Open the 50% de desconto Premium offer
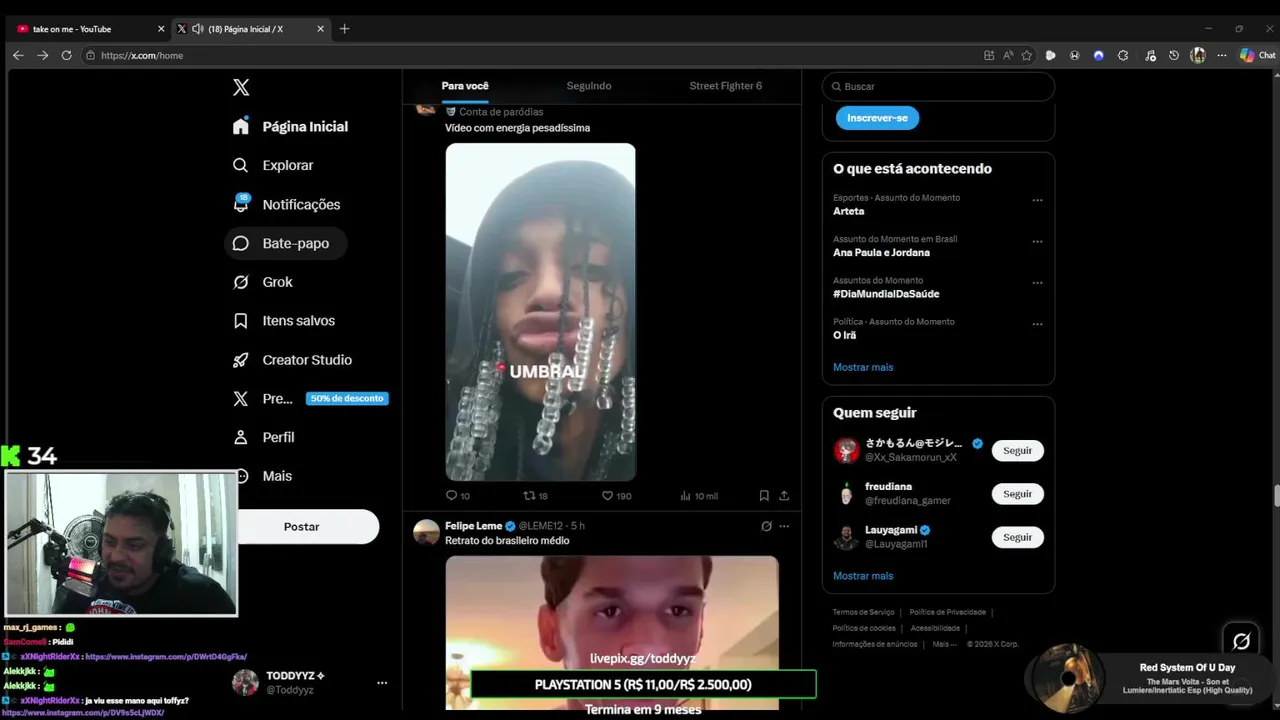This screenshot has width=1280, height=720. coord(347,398)
